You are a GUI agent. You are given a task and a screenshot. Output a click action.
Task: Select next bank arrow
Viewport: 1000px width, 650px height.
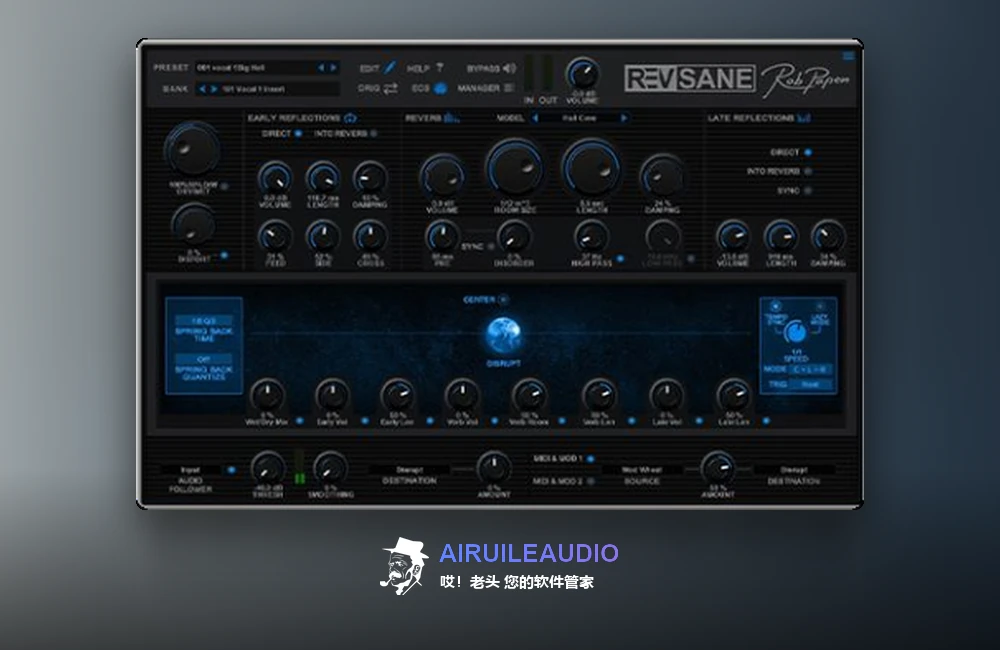(x=214, y=89)
